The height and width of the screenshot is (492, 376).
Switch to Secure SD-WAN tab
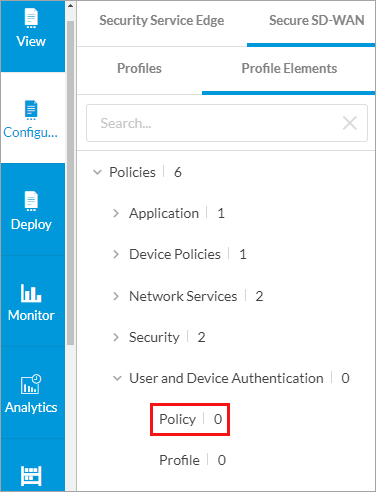[x=317, y=20]
